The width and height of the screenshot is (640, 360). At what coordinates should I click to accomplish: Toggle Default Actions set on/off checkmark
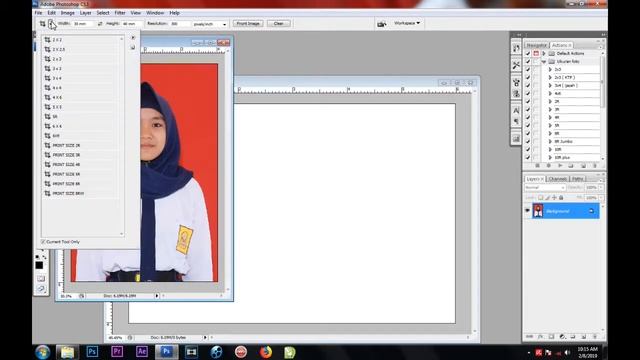(x=528, y=53)
